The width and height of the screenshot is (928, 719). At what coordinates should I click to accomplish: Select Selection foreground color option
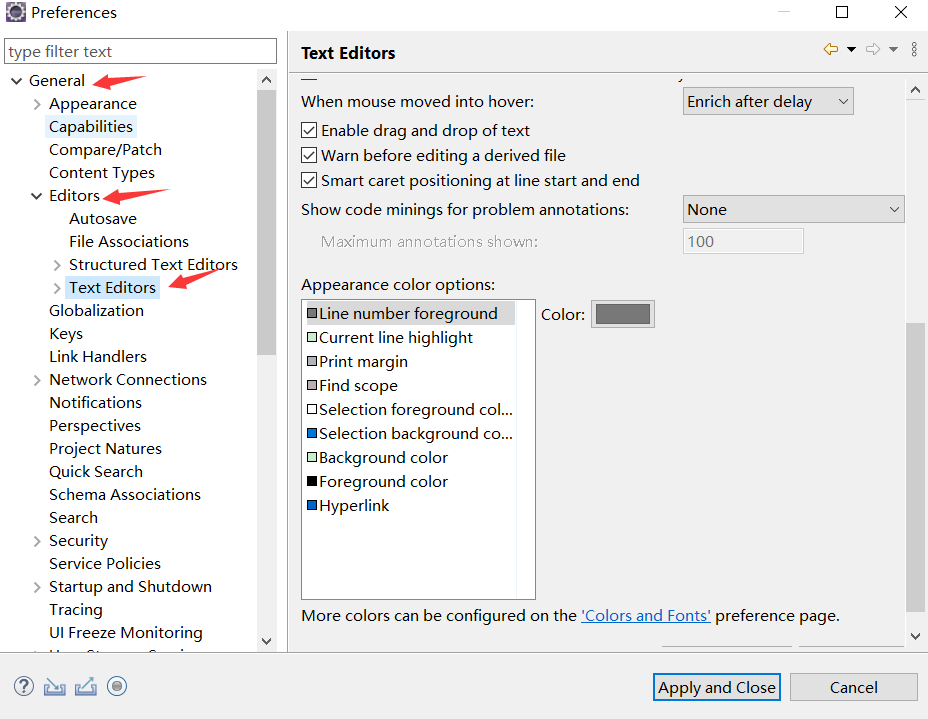pyautogui.click(x=410, y=410)
